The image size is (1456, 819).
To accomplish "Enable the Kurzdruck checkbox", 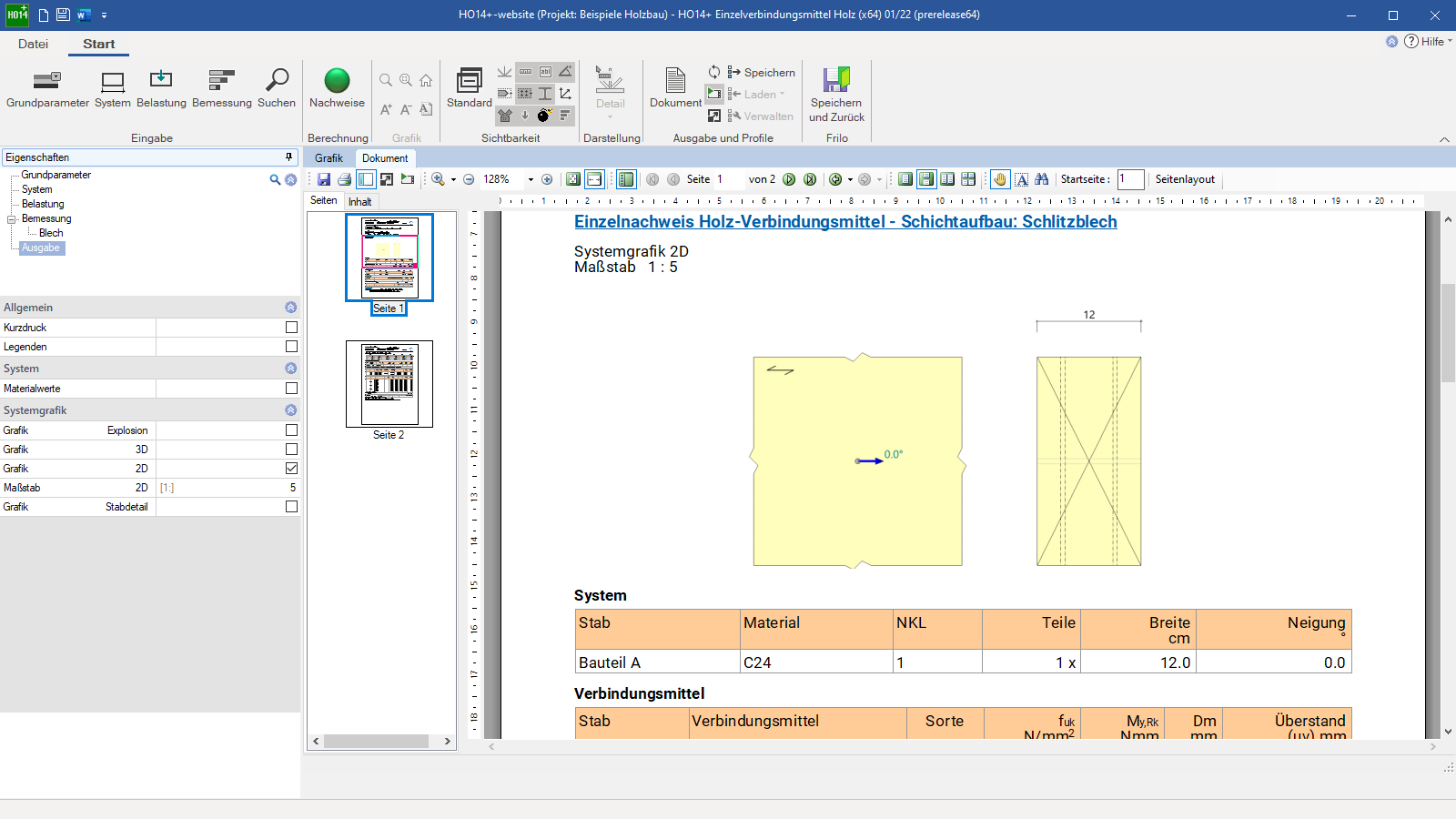I will pos(291,327).
